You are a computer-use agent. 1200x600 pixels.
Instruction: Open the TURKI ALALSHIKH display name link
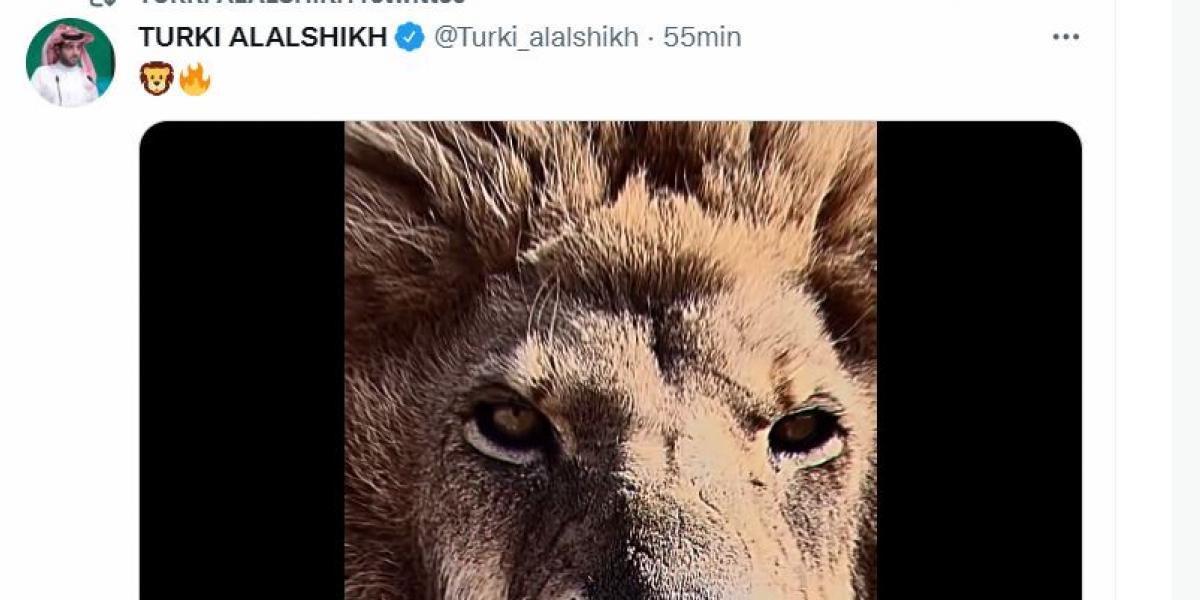tap(263, 37)
